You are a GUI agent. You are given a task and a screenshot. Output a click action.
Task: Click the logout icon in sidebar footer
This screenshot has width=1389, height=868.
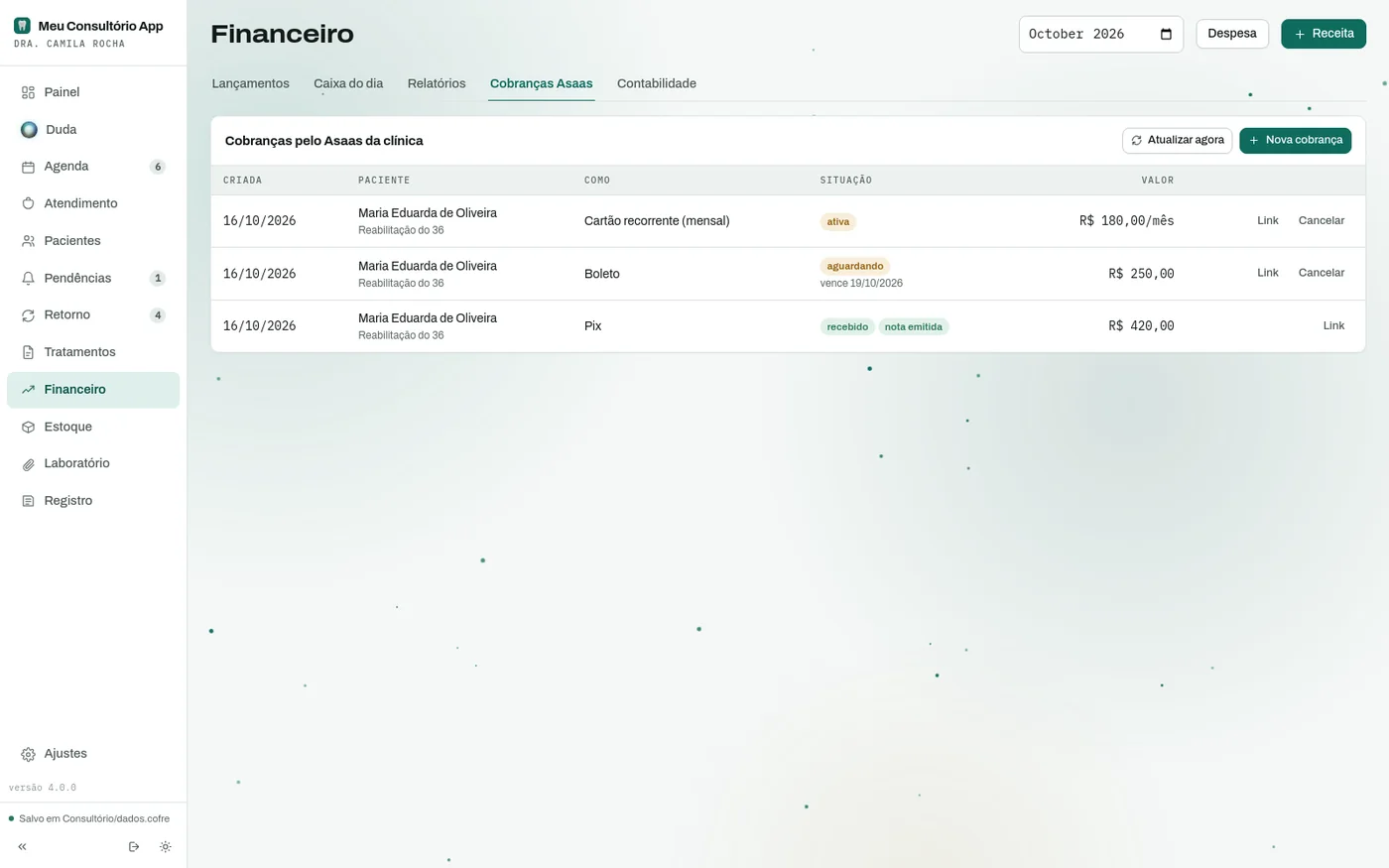(134, 847)
